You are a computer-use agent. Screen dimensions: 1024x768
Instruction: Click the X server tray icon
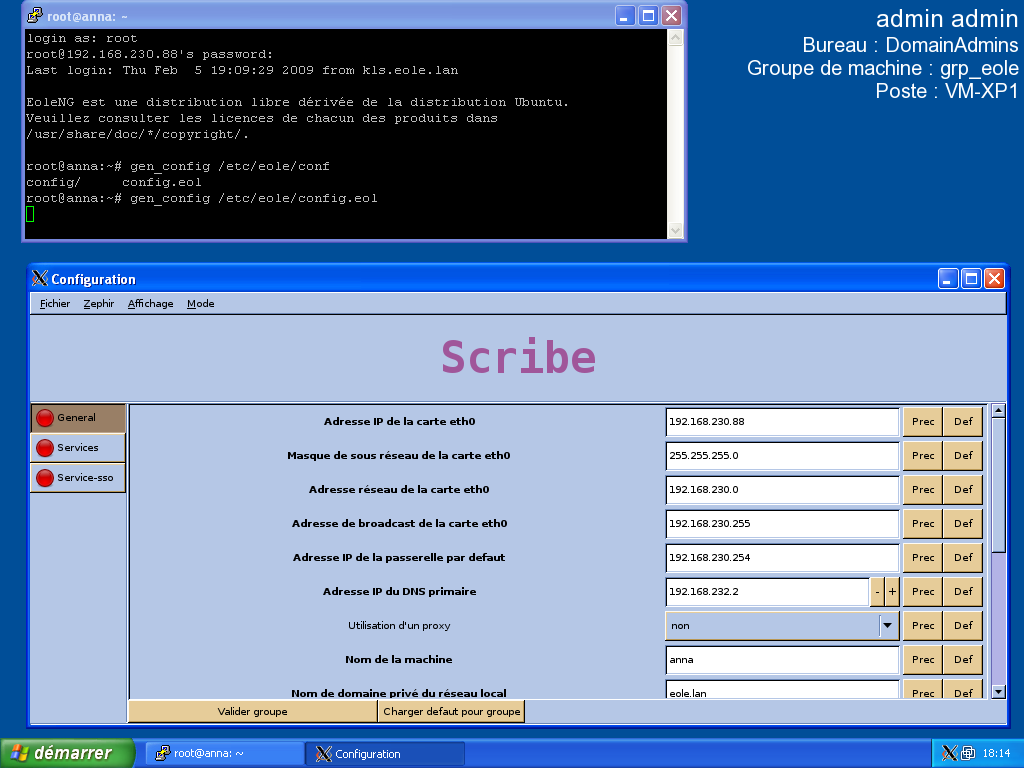(950, 754)
